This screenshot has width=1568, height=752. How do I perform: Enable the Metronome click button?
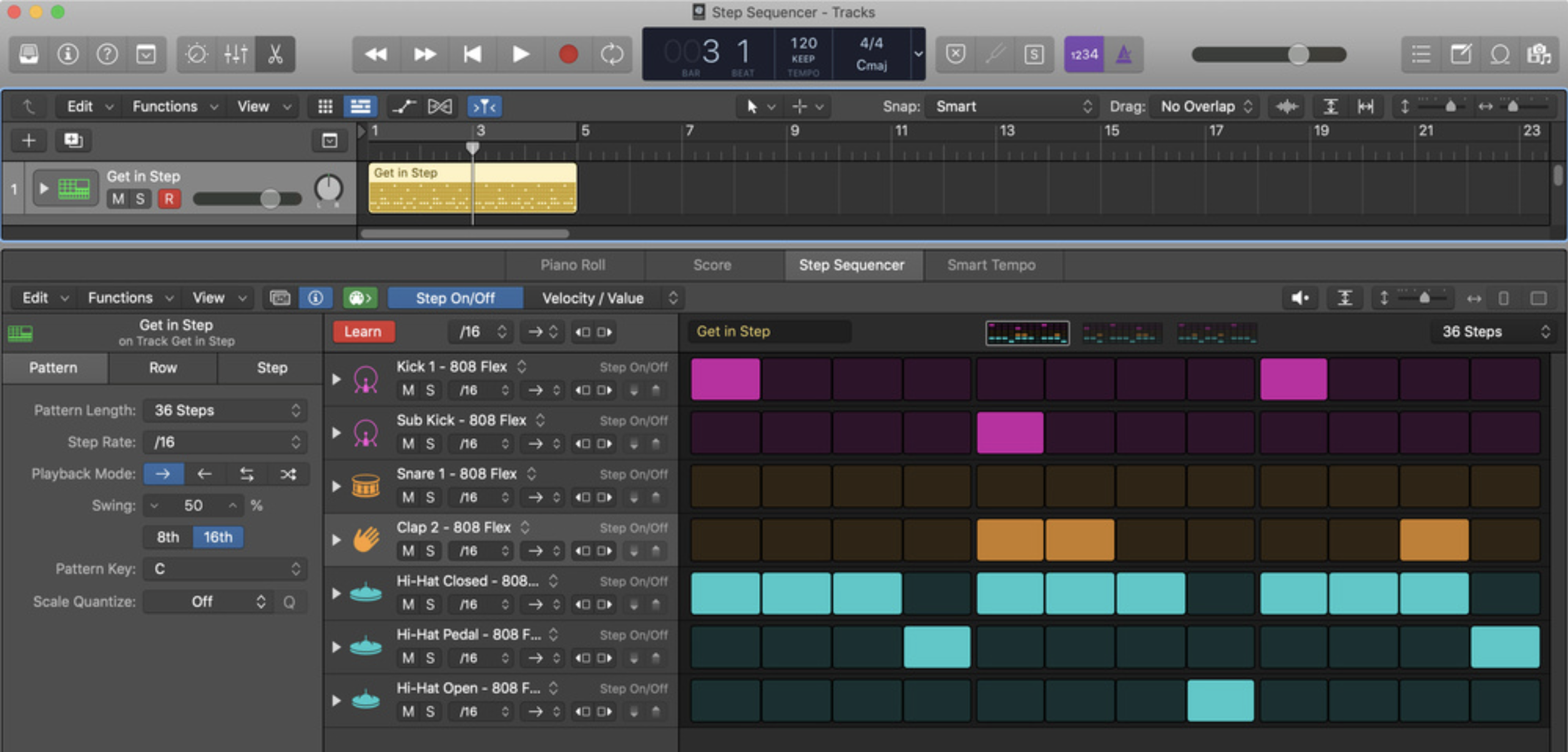[1124, 54]
